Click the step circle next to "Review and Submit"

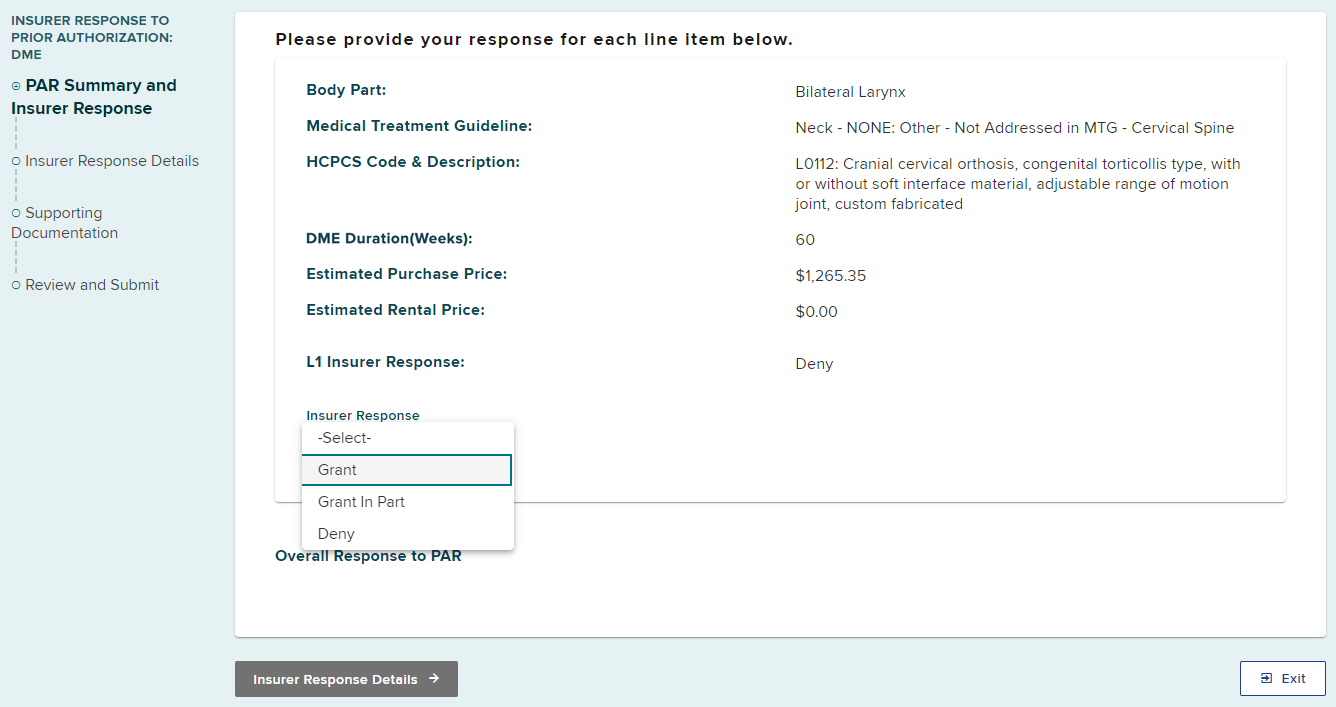pos(15,284)
